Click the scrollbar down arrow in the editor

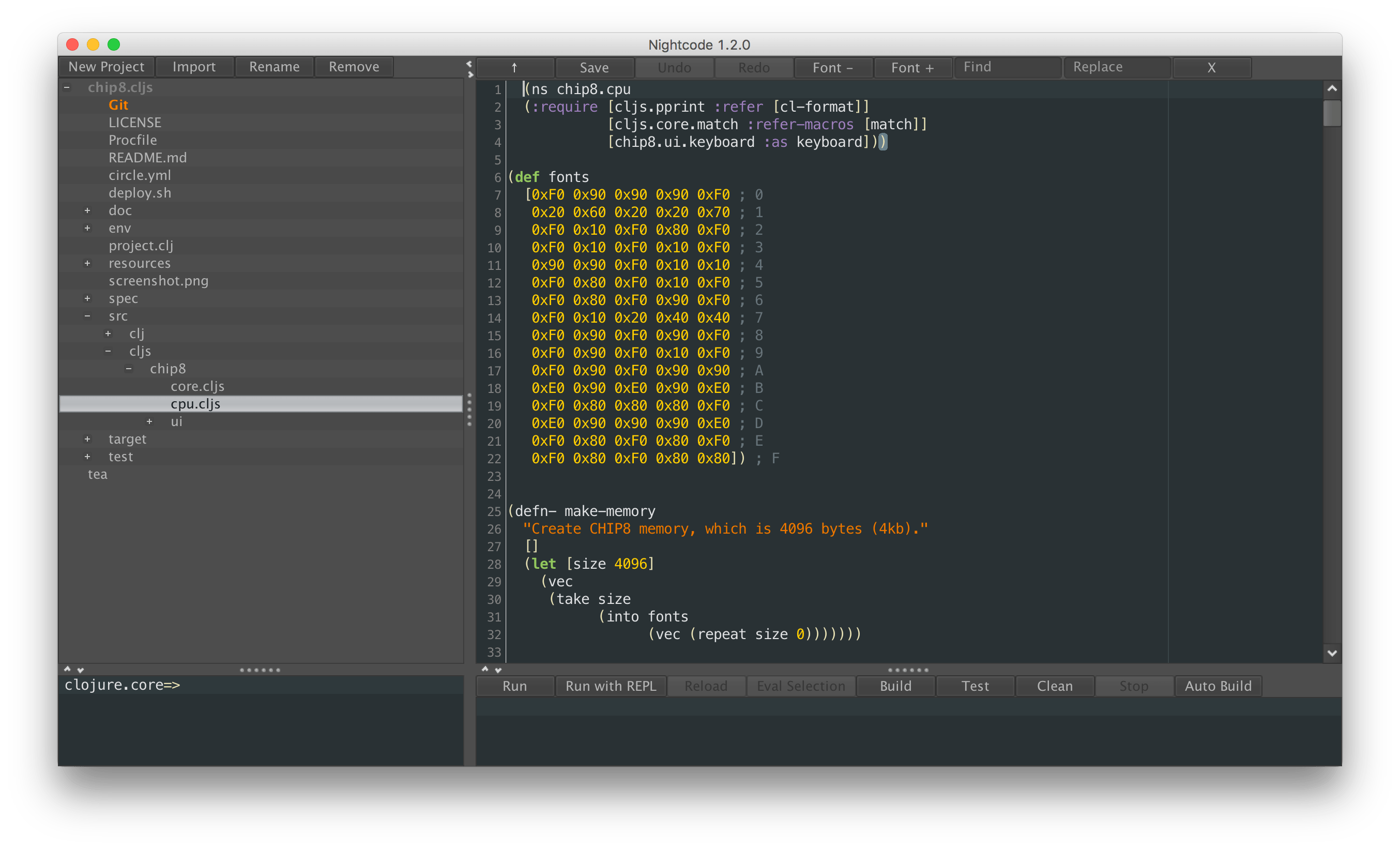pos(1332,653)
